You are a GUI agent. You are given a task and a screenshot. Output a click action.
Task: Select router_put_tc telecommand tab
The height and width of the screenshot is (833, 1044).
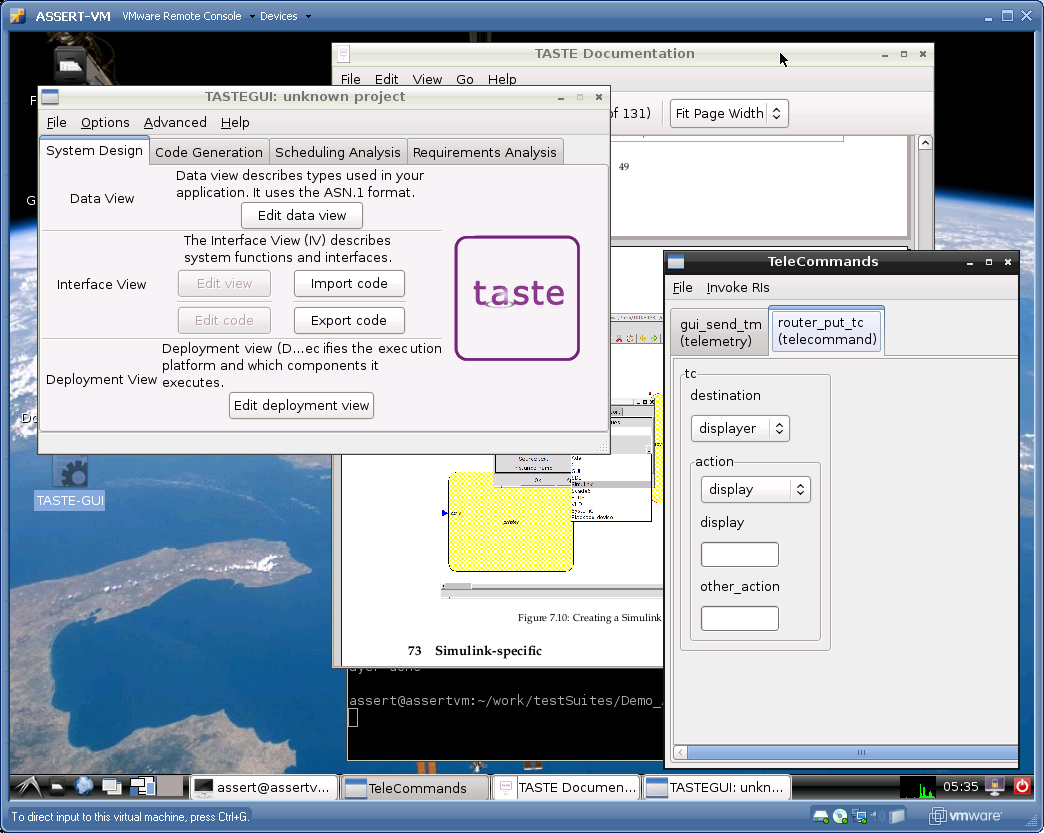[x=827, y=331]
